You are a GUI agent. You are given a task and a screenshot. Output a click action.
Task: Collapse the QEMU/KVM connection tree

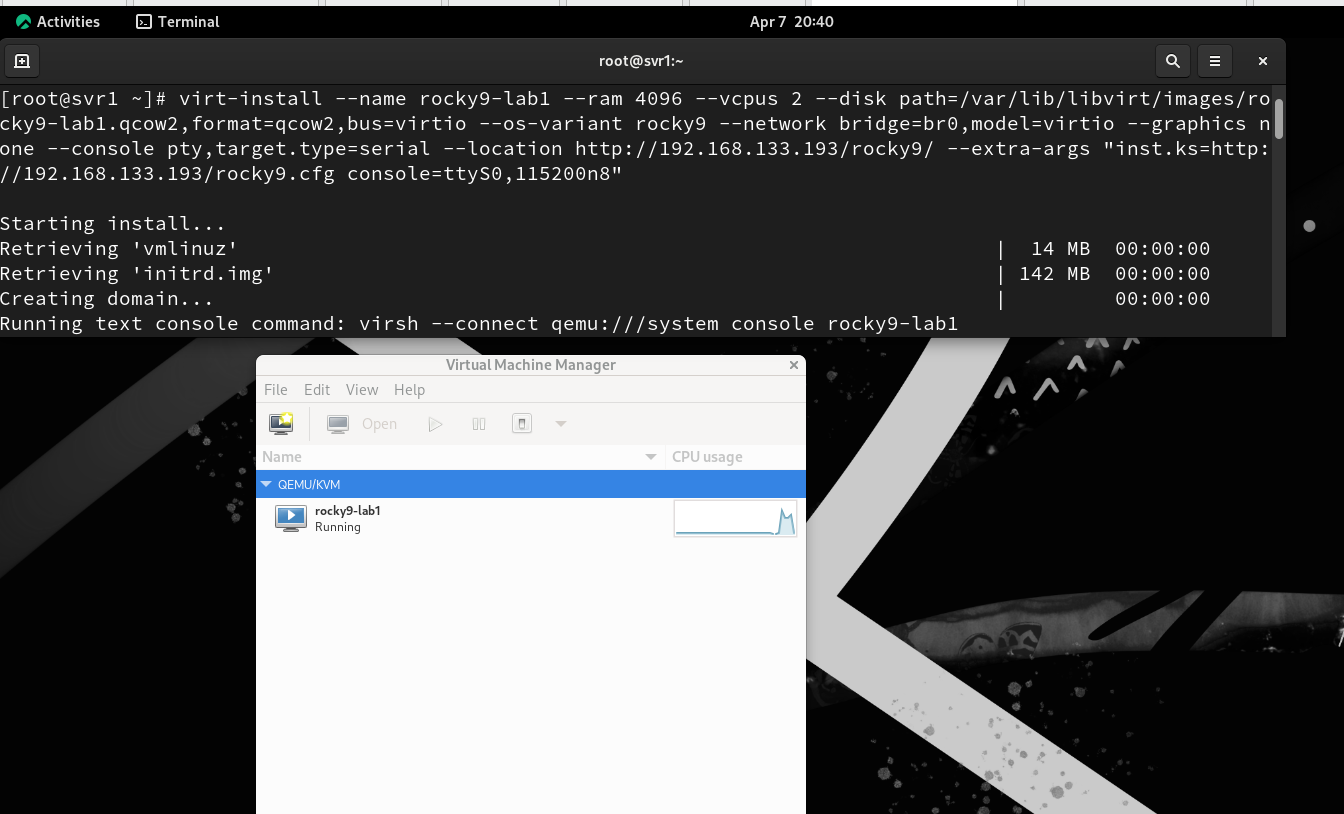coord(266,484)
